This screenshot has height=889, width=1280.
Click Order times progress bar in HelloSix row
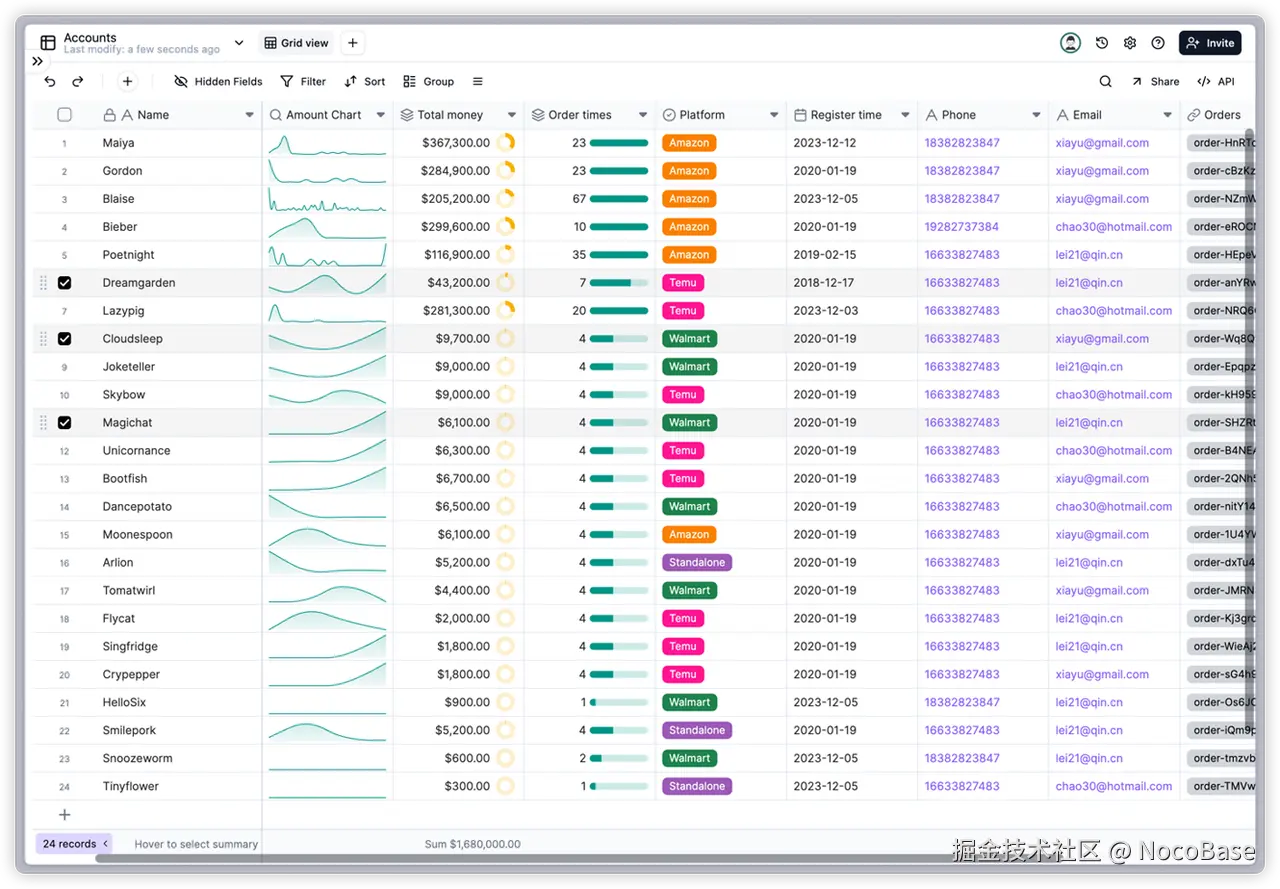619,703
